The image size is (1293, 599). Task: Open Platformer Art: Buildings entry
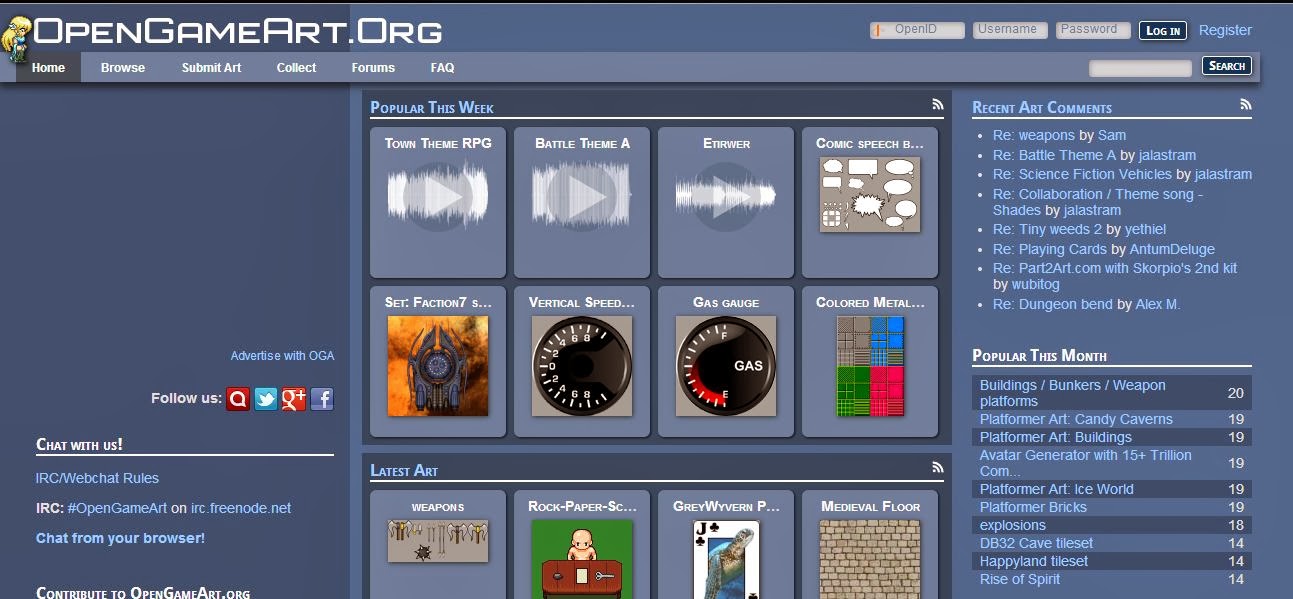[1056, 437]
